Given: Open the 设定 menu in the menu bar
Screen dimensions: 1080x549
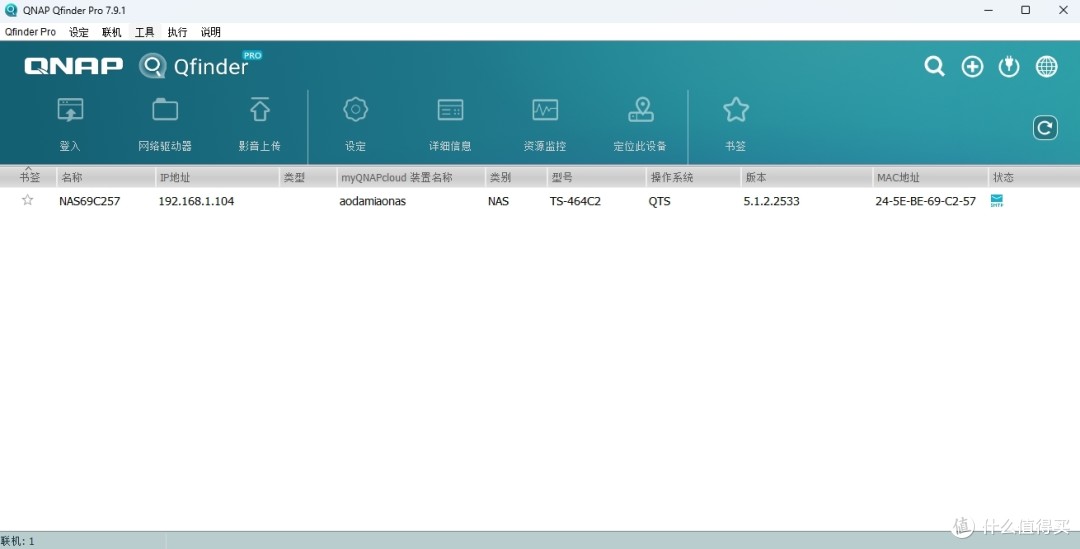Looking at the screenshot, I should (x=79, y=32).
